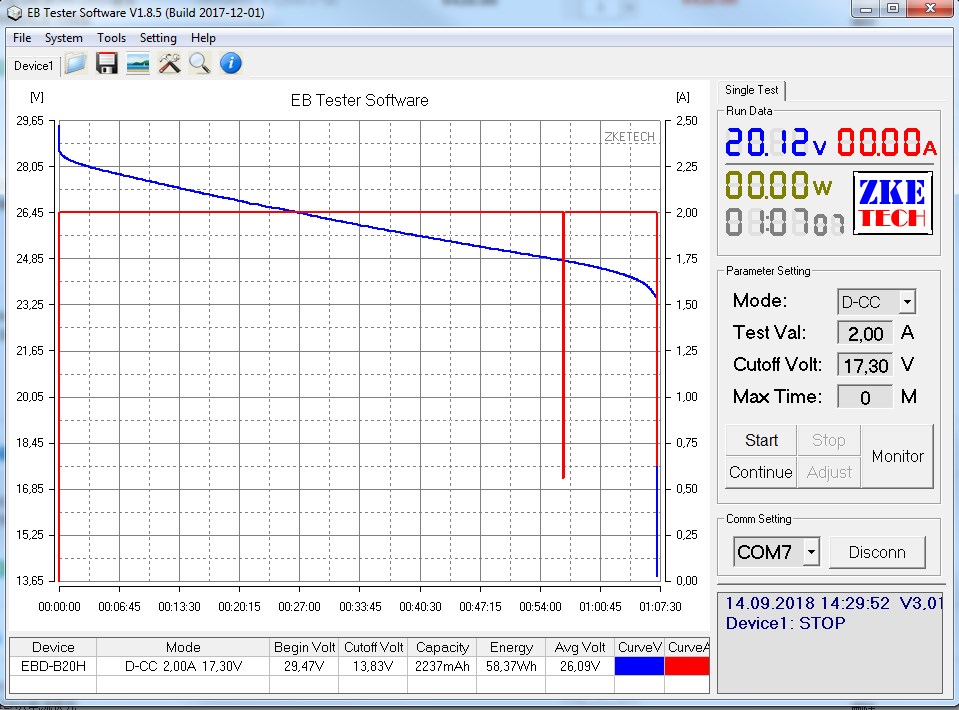Click the Cutoff Volt input field

(865, 365)
